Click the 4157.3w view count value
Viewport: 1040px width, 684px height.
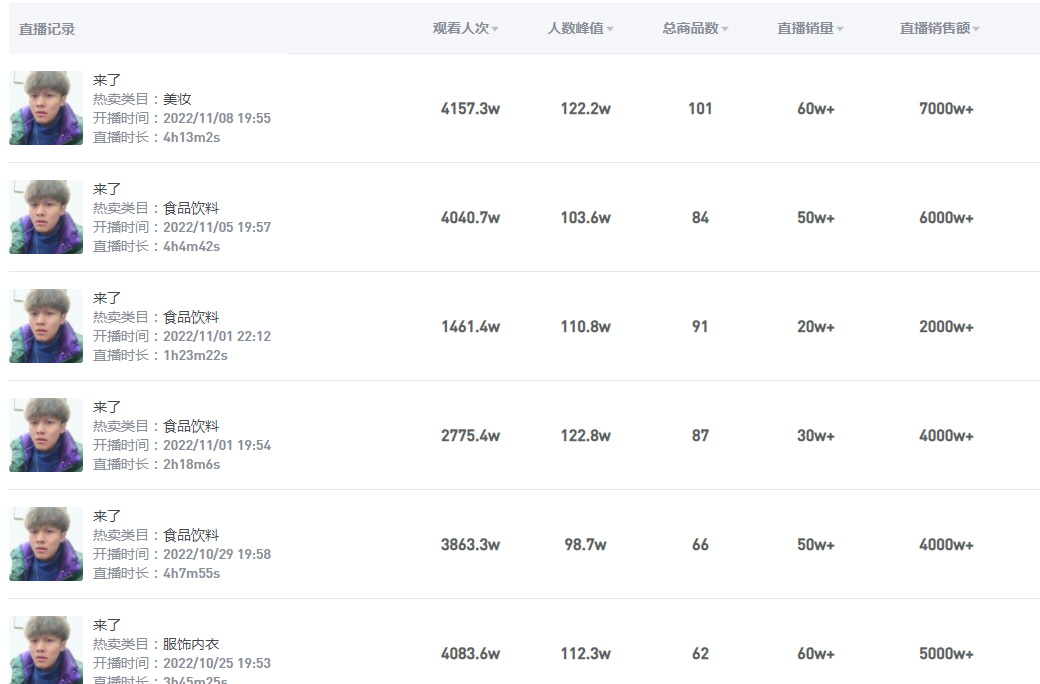pos(470,109)
